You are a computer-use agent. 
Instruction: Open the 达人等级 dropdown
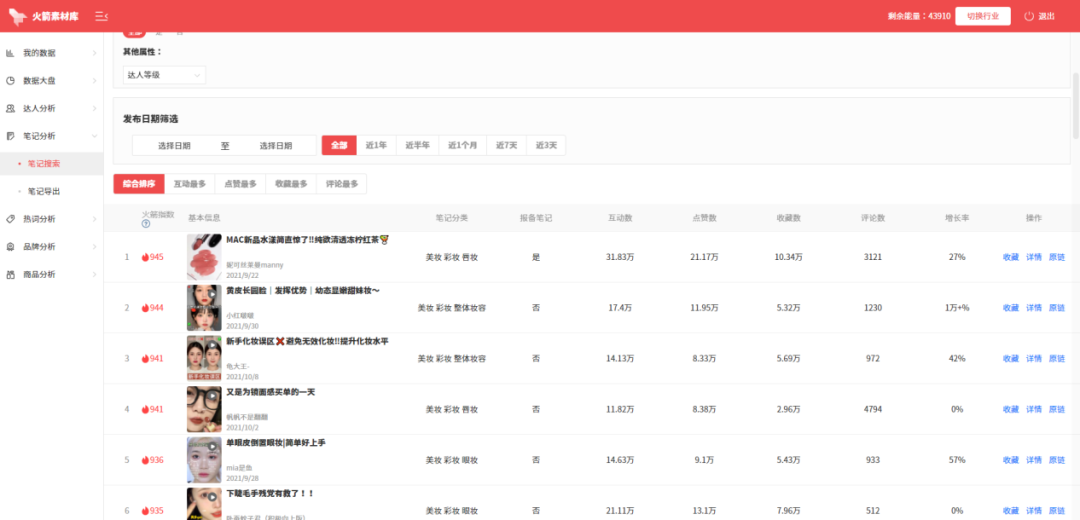(164, 74)
